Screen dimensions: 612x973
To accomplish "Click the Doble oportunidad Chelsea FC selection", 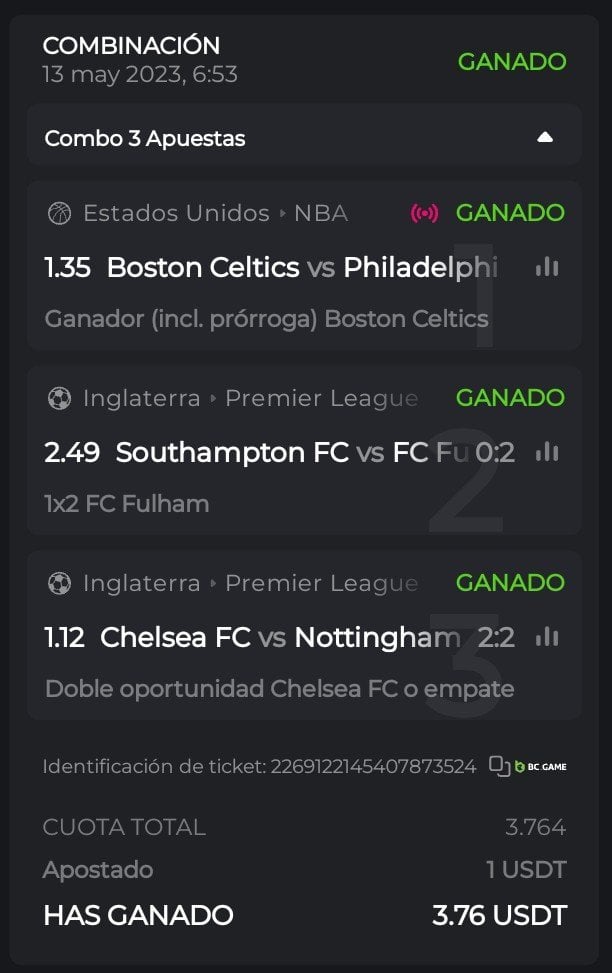I will coord(279,689).
